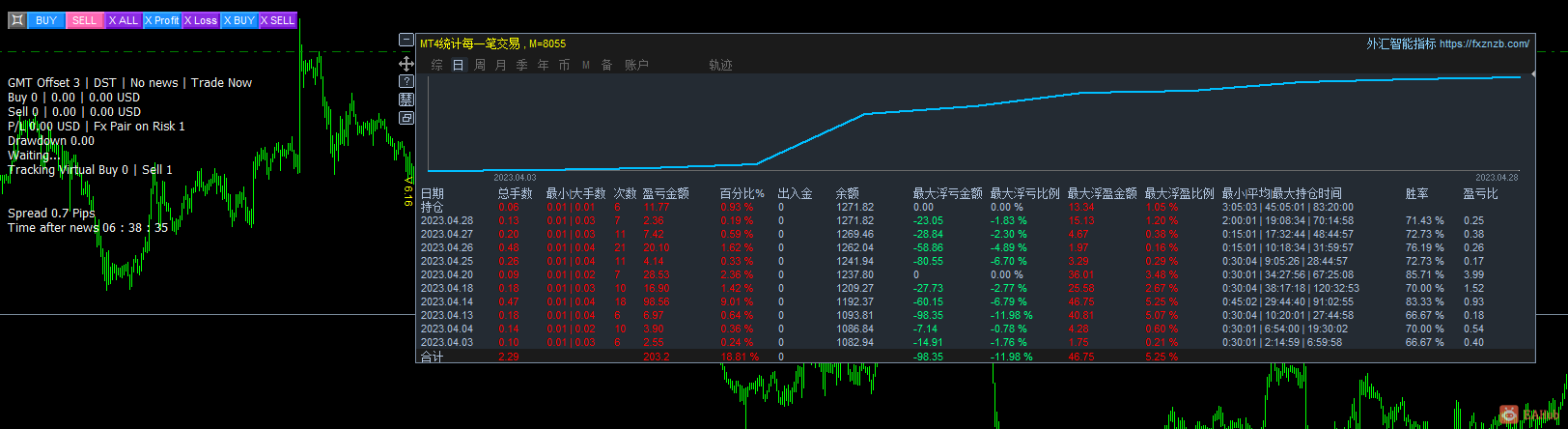
Task: Click the balance value 1262.04
Action: coord(854,247)
